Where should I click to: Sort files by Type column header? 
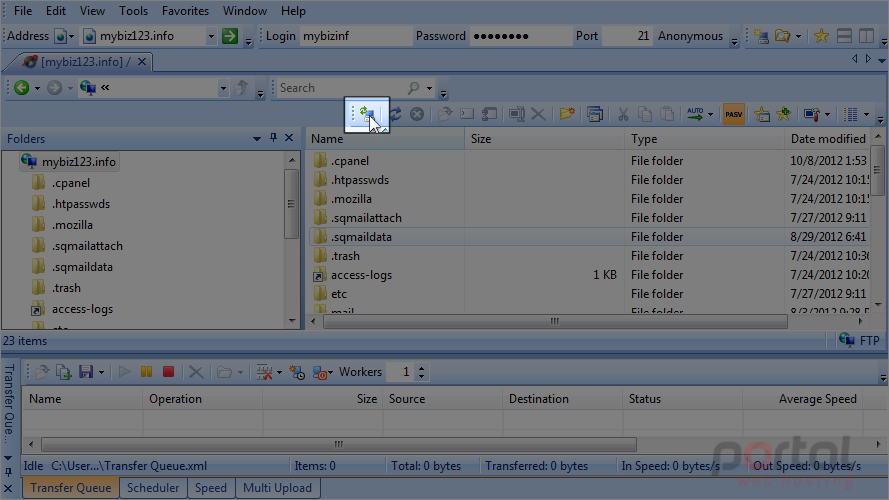705,139
